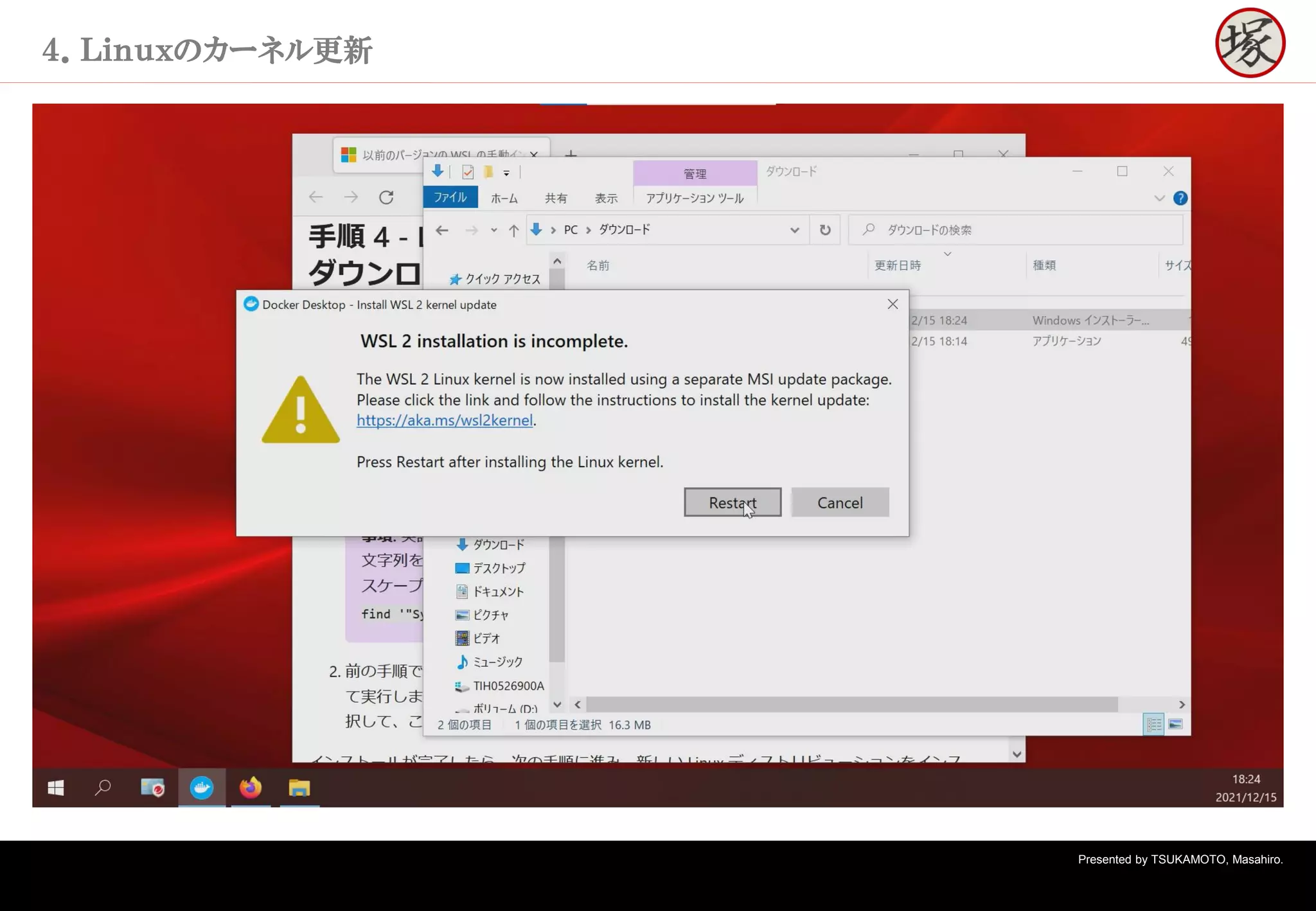Open recent locations dropdown in Explorer

click(493, 230)
